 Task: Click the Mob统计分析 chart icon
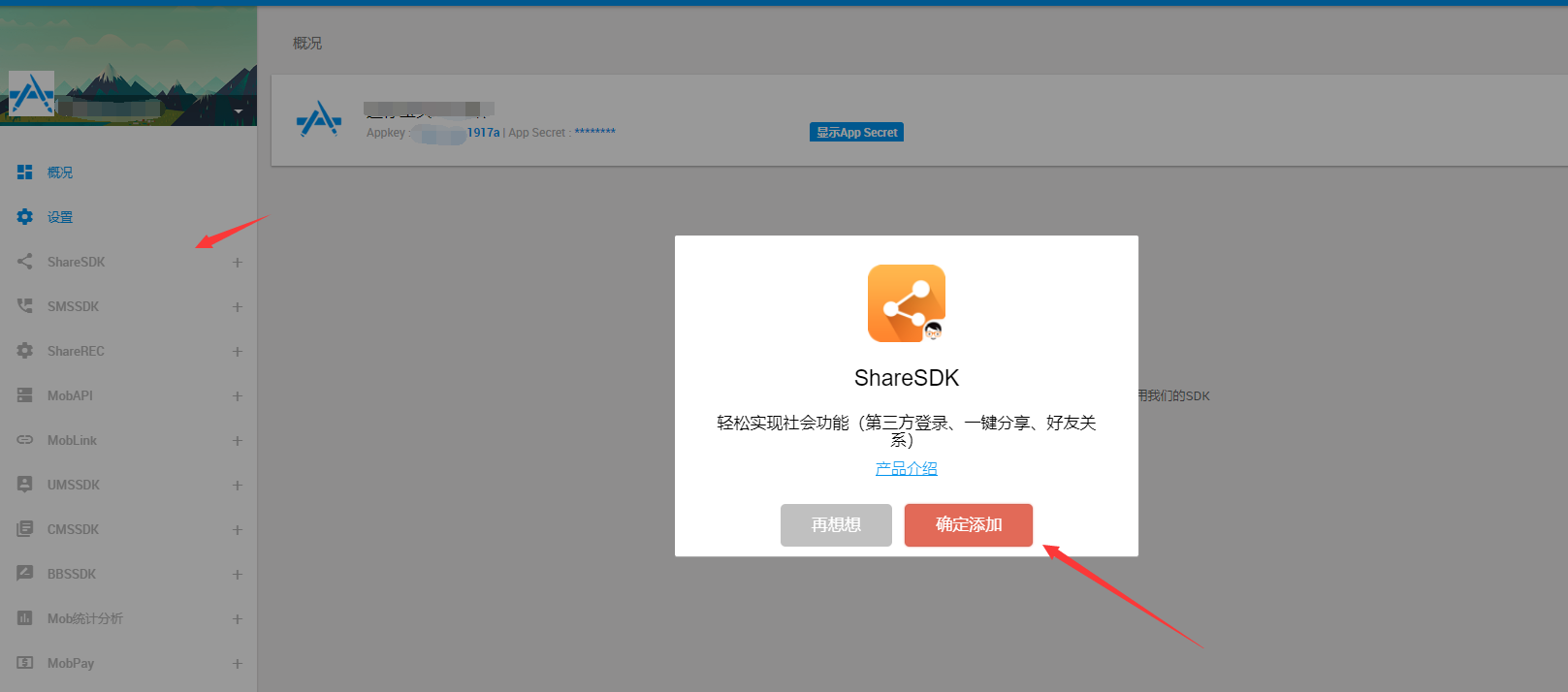click(25, 617)
